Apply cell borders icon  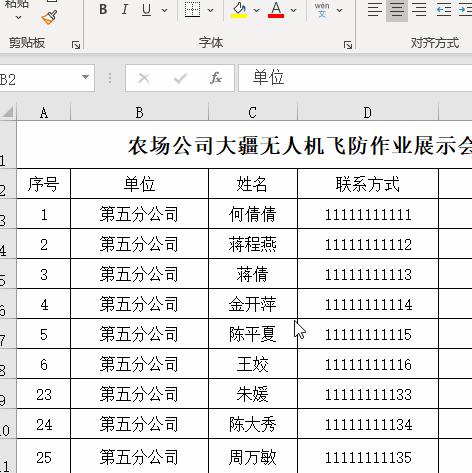click(x=193, y=10)
